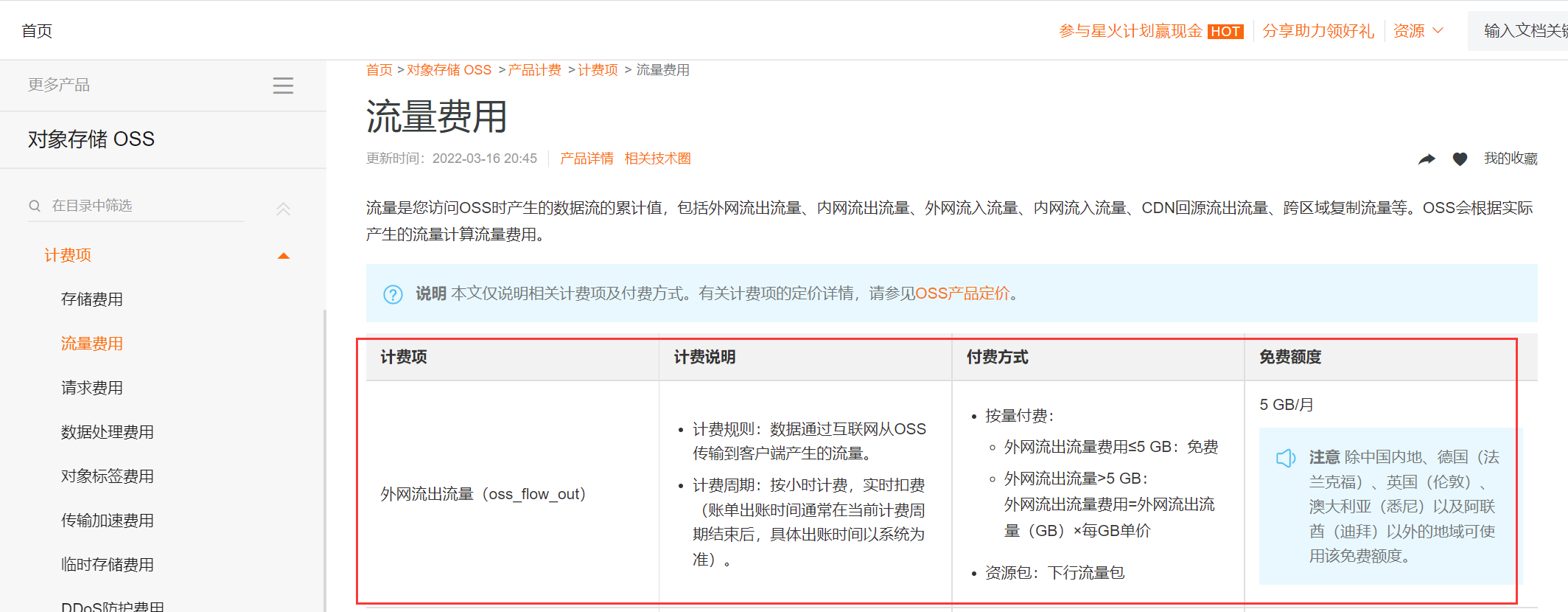Go to 首页 in top navigation

click(x=37, y=31)
